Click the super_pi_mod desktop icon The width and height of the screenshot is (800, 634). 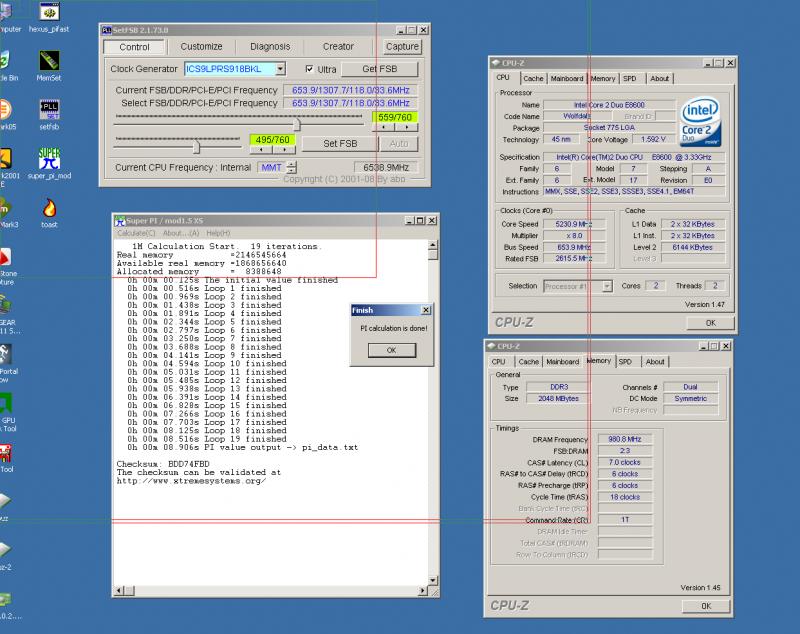[x=49, y=159]
